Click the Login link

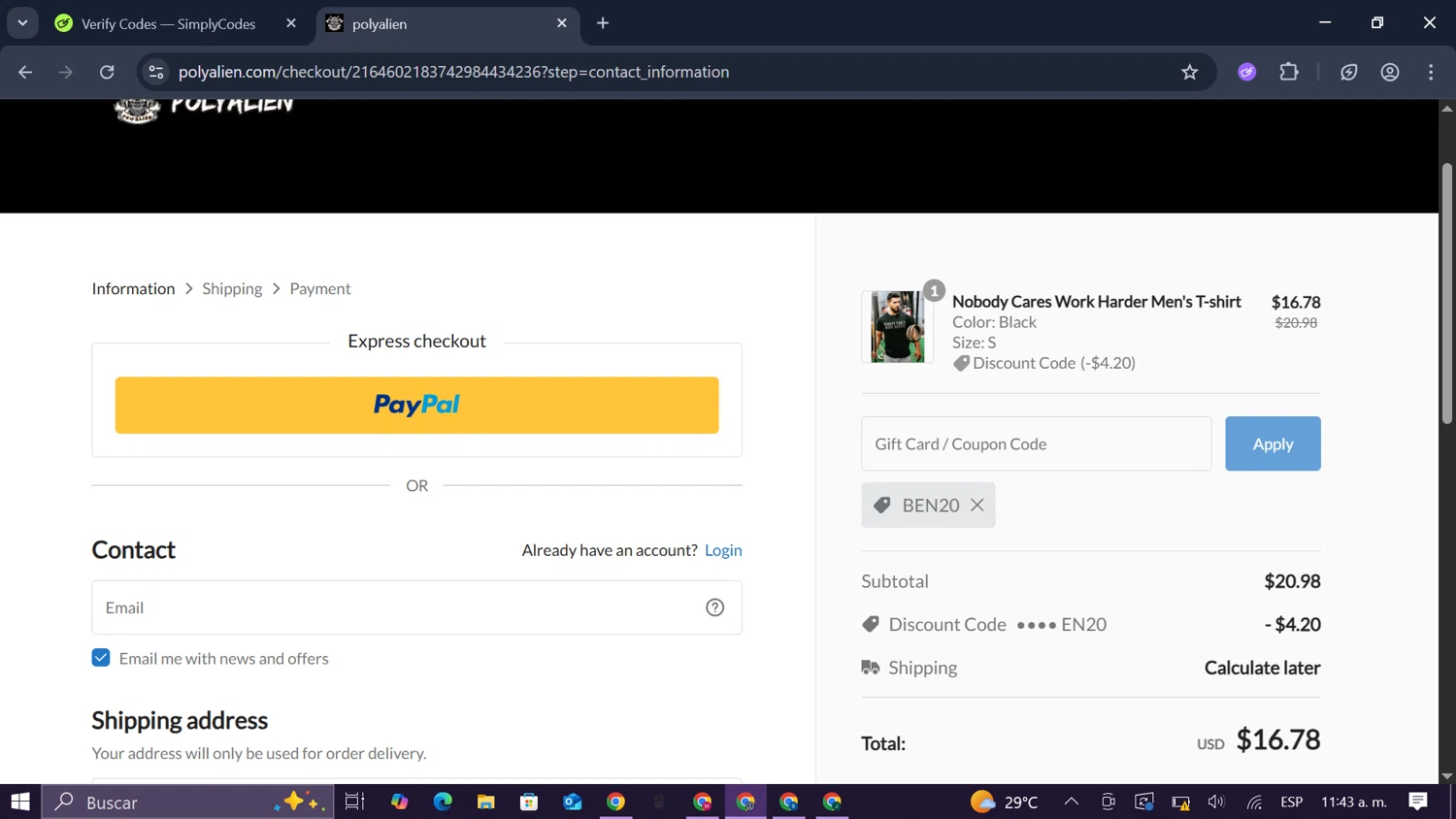coord(723,550)
